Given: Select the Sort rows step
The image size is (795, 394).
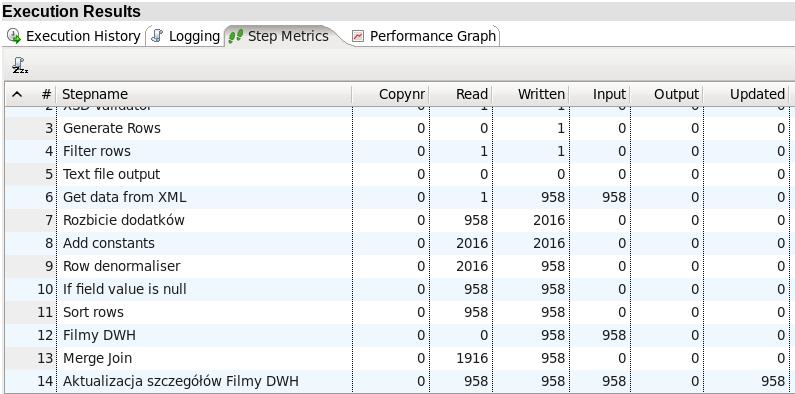Looking at the screenshot, I should 398,312.
